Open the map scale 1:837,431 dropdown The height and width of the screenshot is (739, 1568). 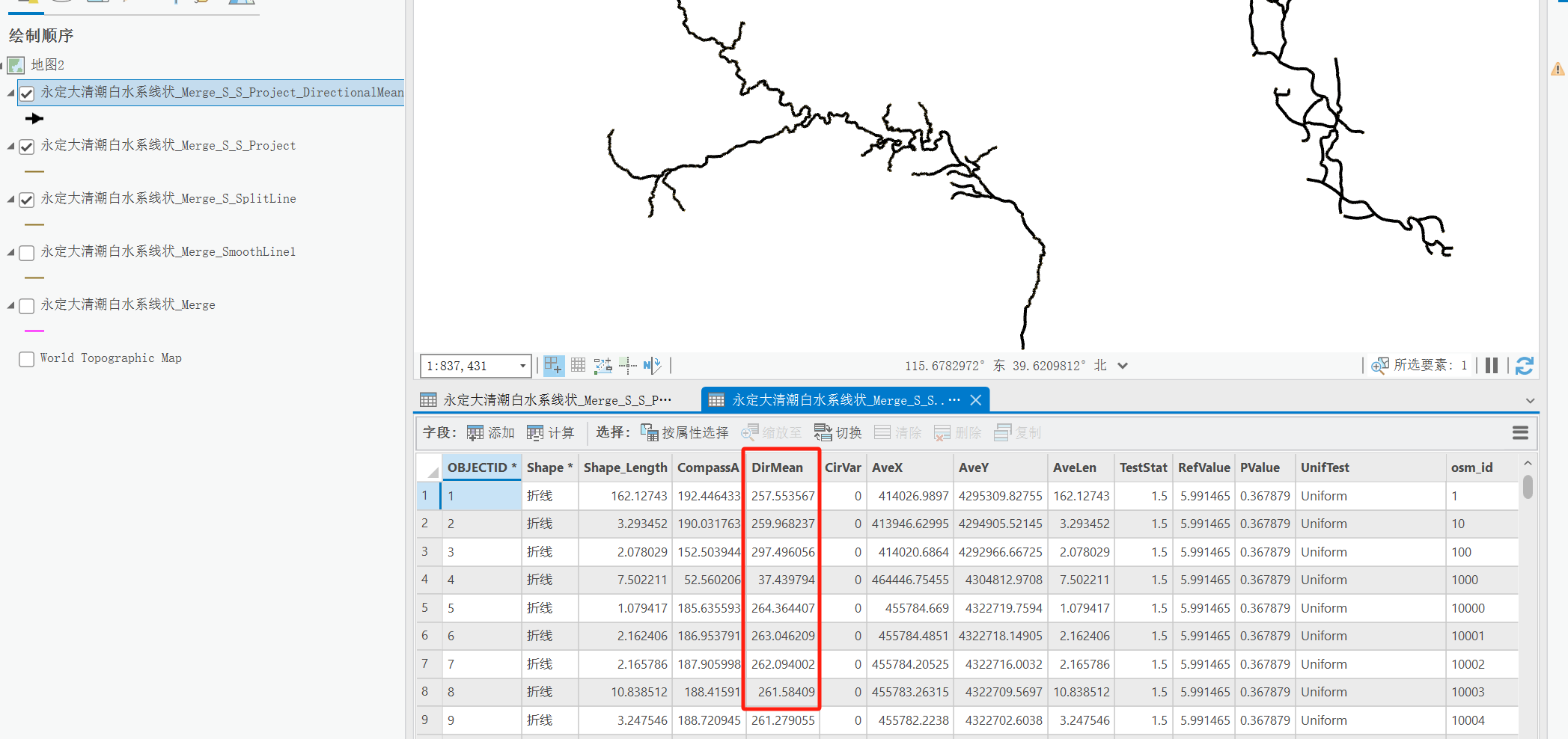(x=522, y=366)
